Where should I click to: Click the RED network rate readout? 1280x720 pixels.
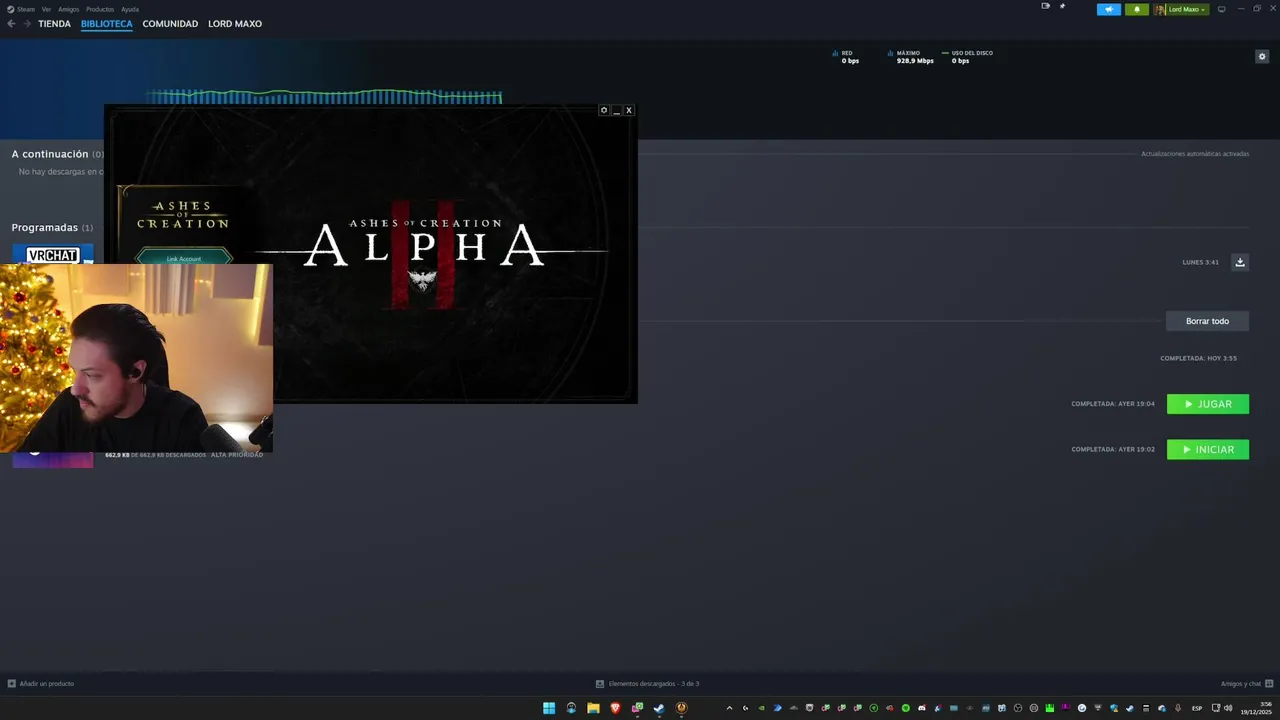point(846,57)
